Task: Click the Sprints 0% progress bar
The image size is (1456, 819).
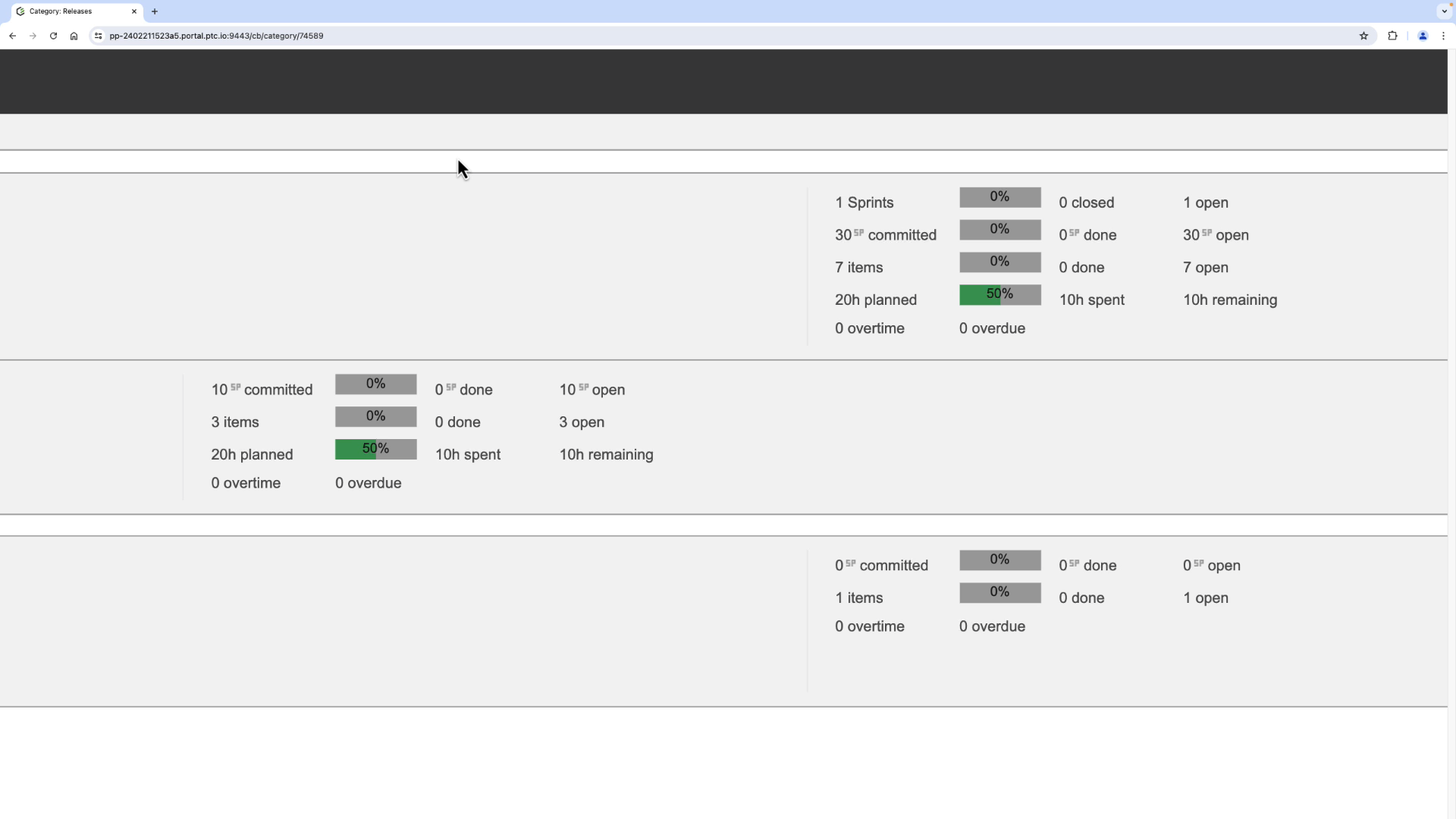Action: [999, 197]
